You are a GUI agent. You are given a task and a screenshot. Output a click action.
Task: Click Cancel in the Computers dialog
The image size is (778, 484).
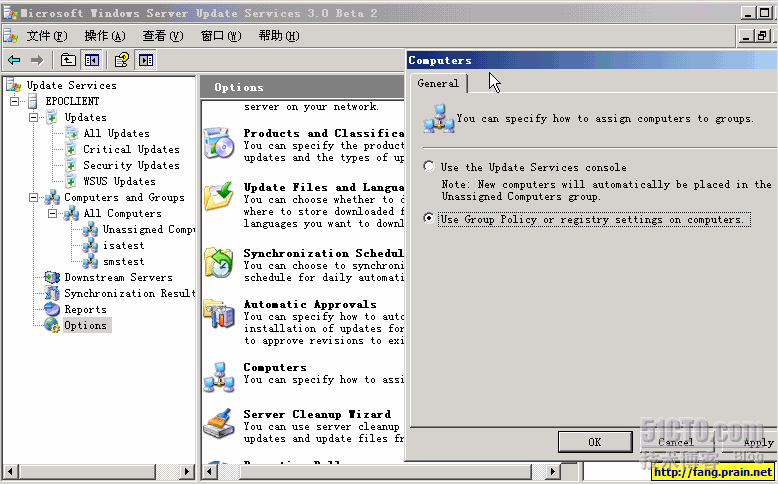676,442
